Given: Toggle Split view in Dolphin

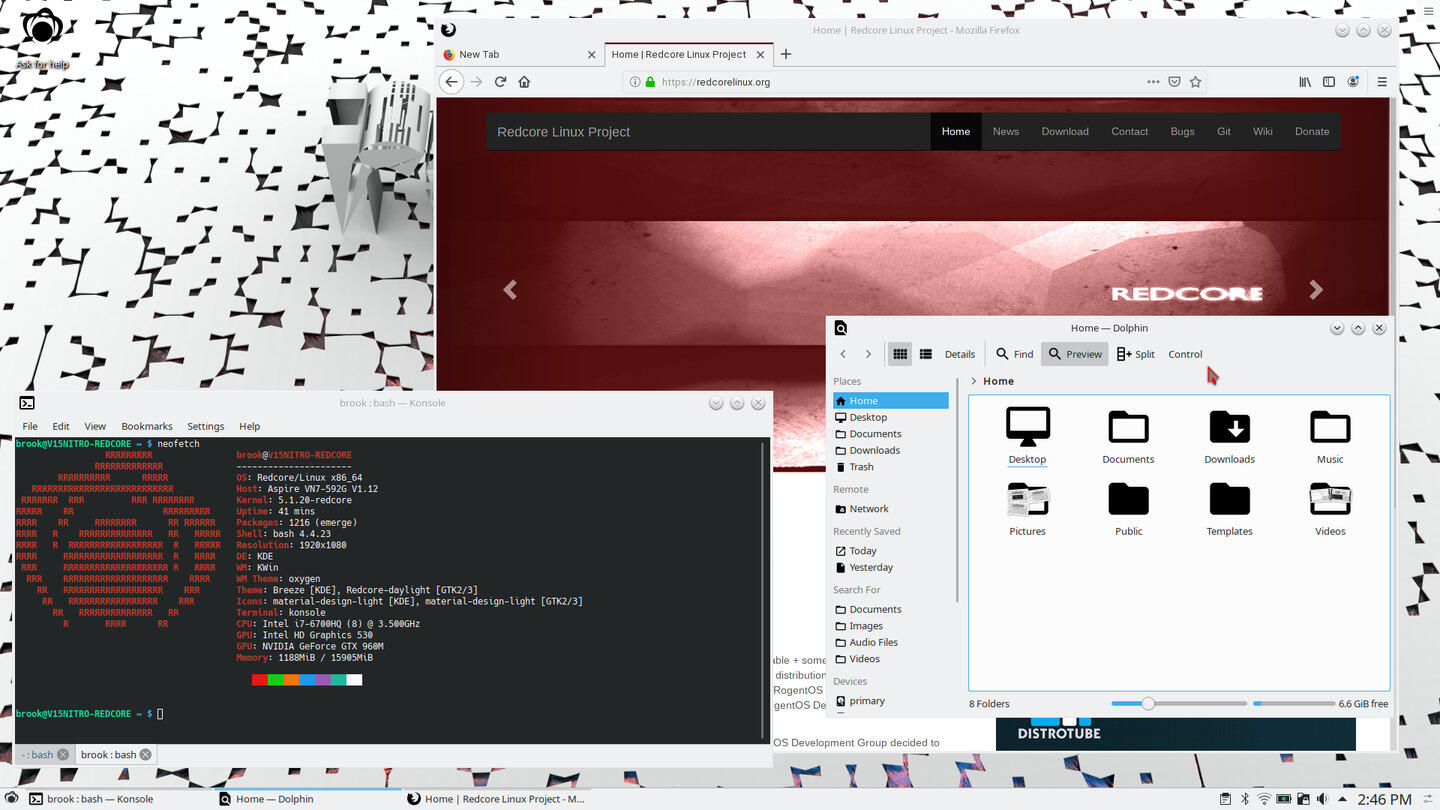Looking at the screenshot, I should [1136, 354].
